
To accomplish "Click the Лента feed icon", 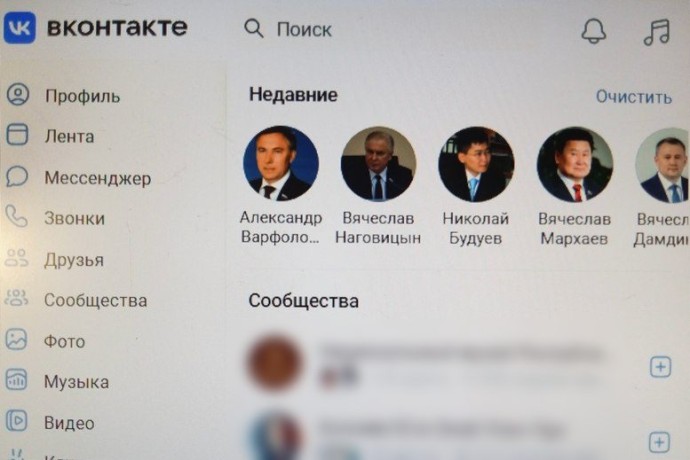I will [x=17, y=134].
